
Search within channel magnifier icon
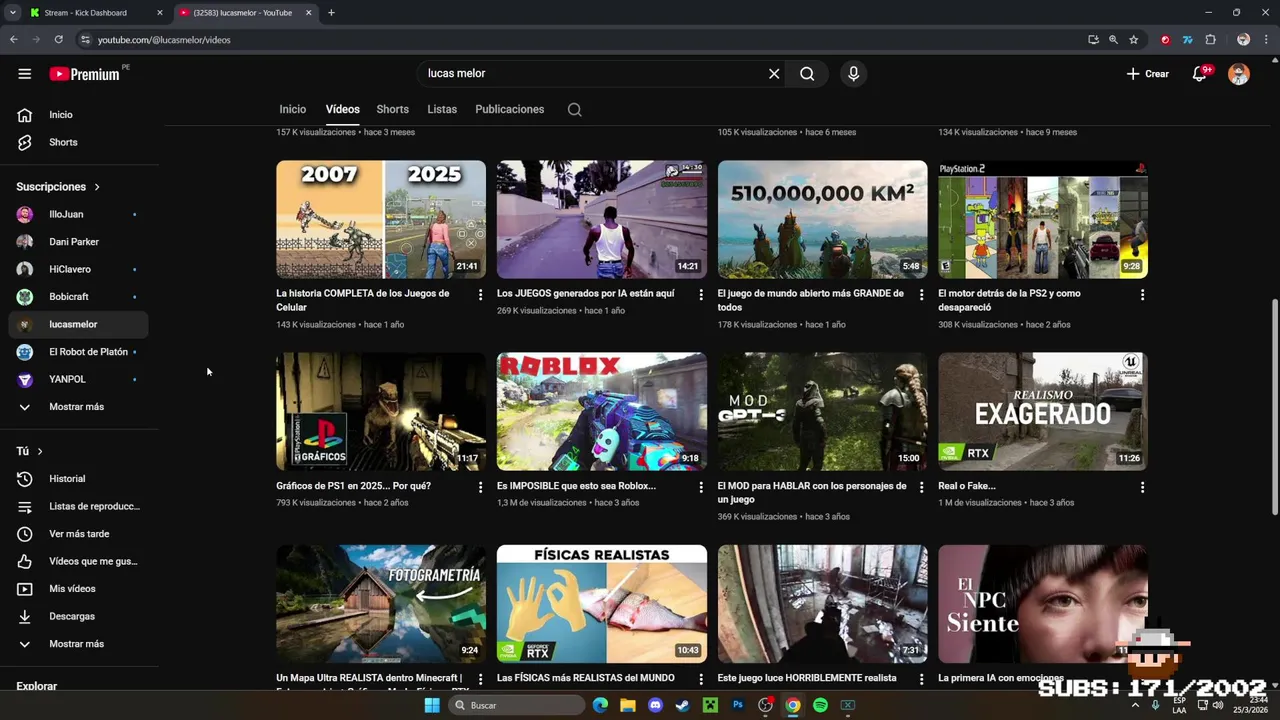coord(574,110)
